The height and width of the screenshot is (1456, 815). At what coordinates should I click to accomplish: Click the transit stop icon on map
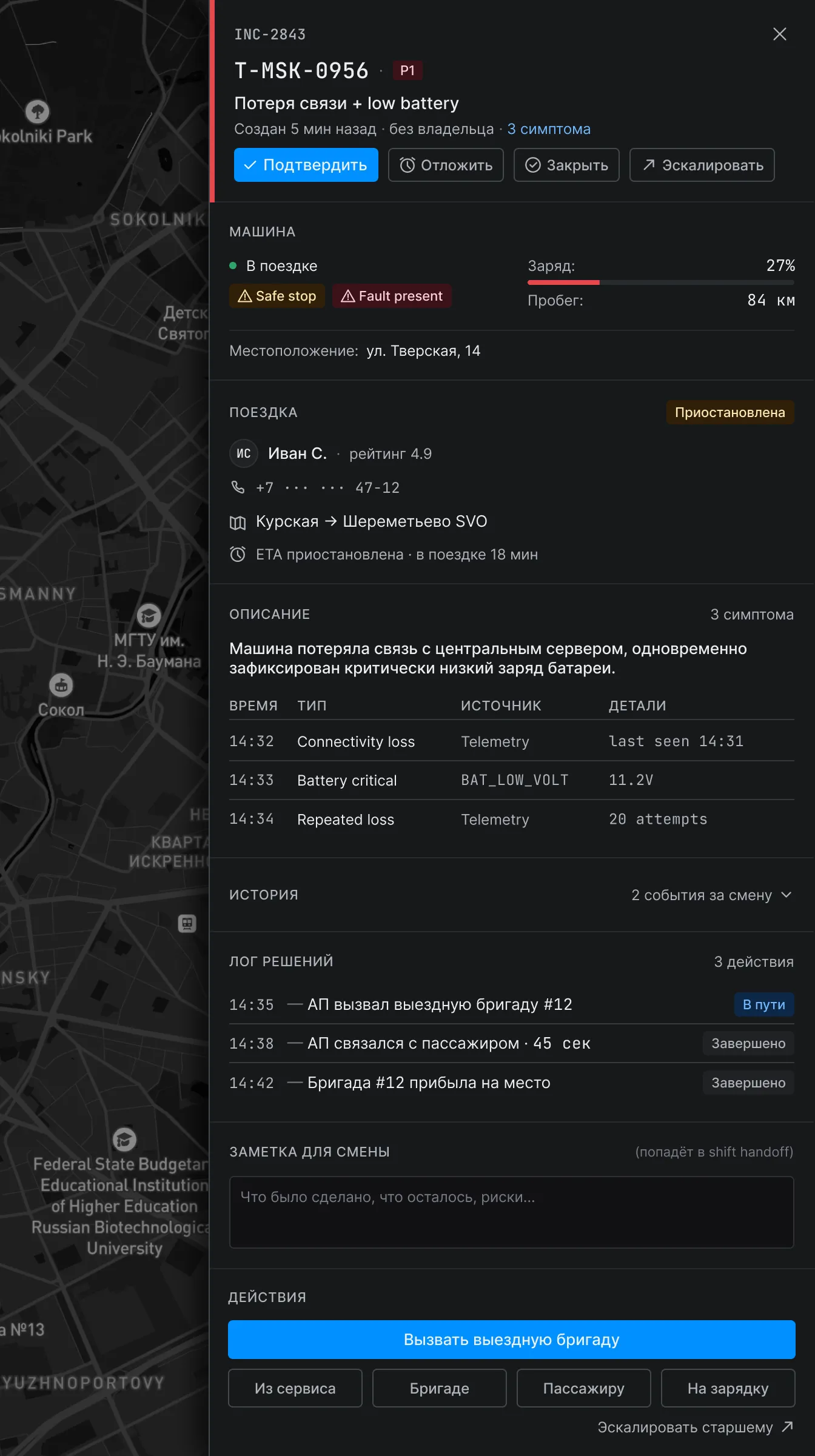click(x=187, y=923)
